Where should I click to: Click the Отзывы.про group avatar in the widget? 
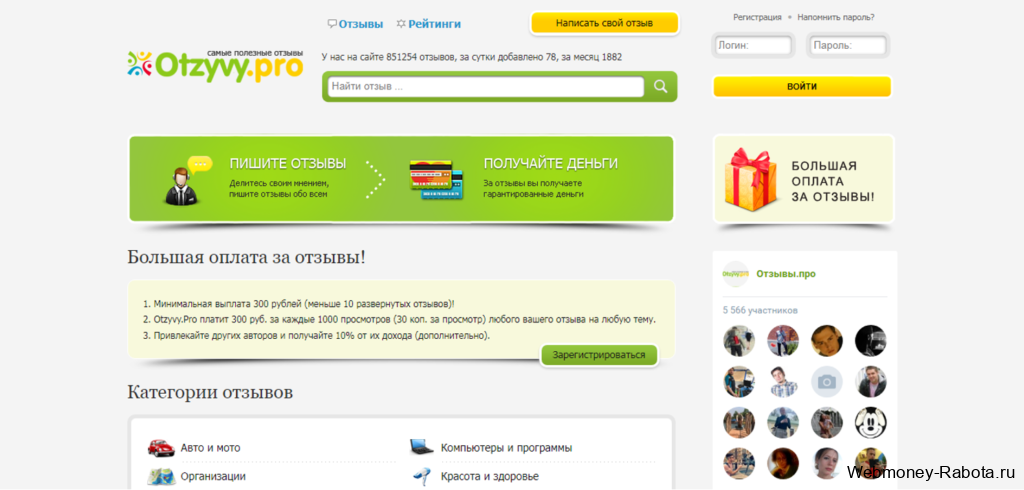735,274
